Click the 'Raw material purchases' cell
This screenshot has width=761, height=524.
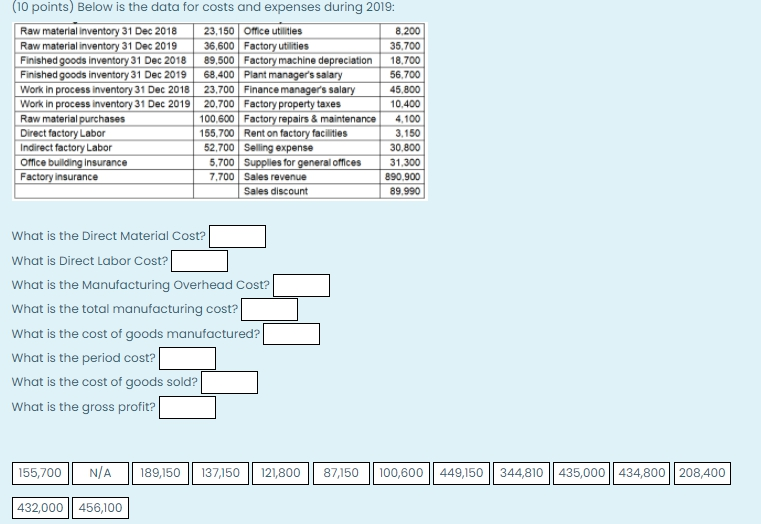pos(104,118)
